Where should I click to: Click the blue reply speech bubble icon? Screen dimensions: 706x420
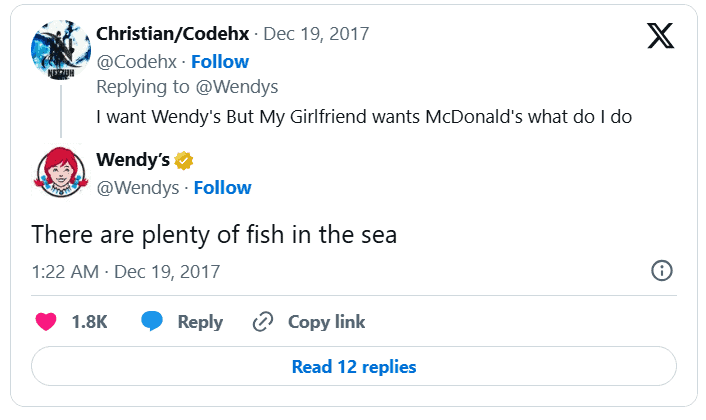point(152,322)
